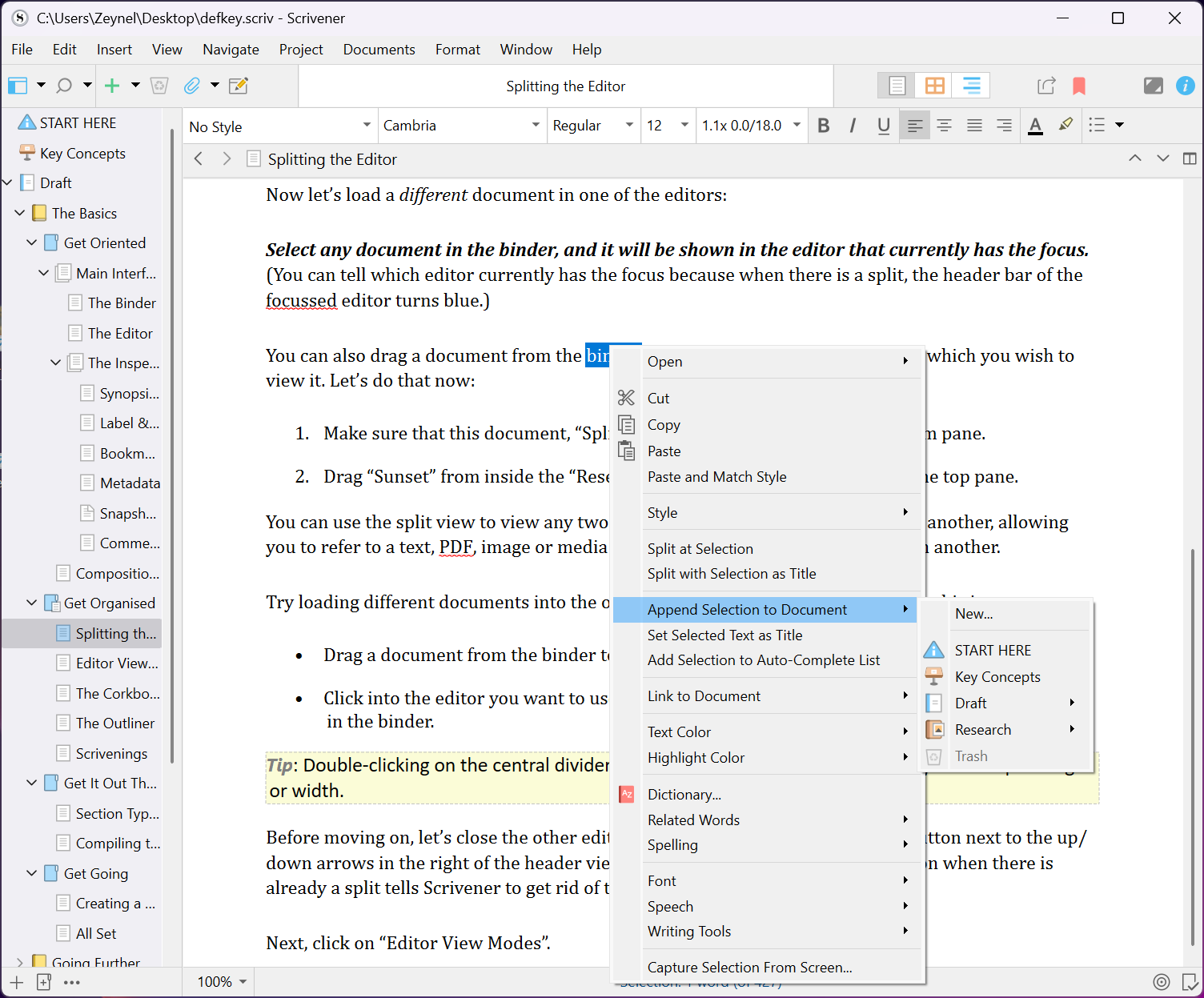Click the target goals icon in footer
Screen dimensions: 1204x998
coord(1162,982)
